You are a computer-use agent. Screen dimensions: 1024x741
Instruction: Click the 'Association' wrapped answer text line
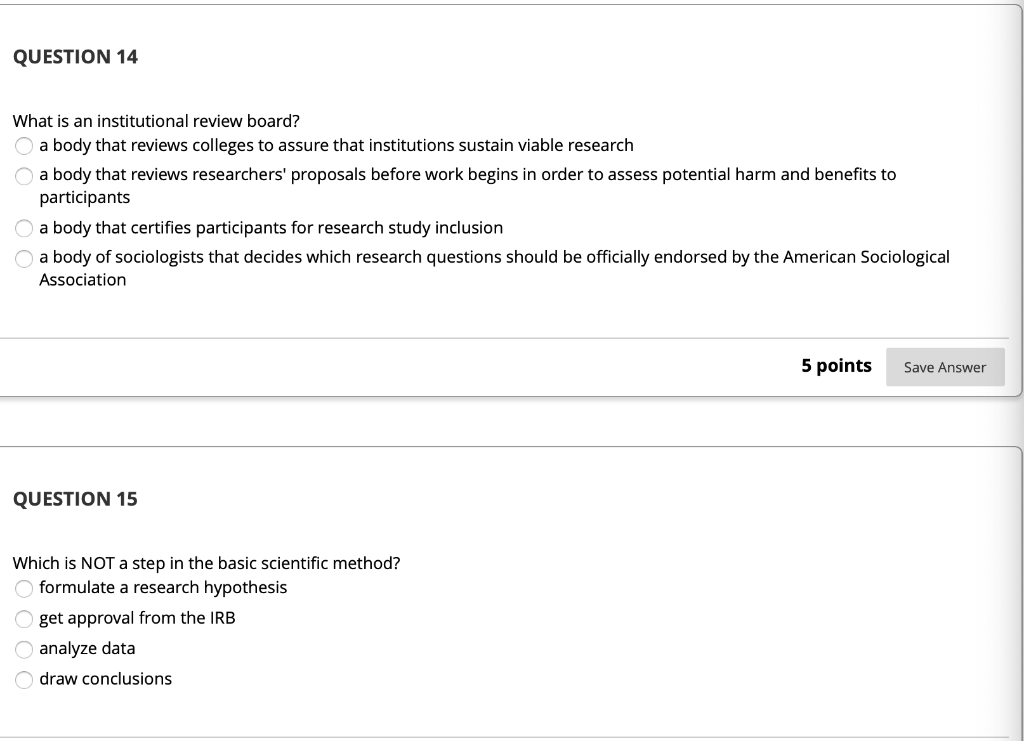(82, 280)
